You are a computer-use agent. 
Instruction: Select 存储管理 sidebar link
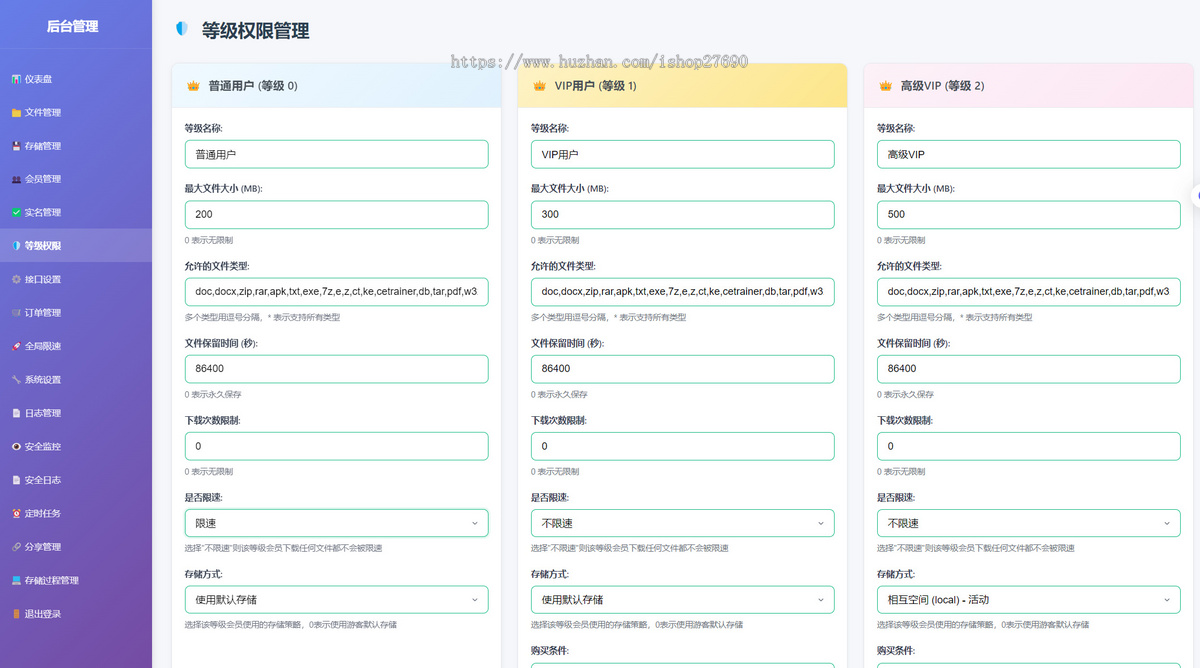coord(76,146)
